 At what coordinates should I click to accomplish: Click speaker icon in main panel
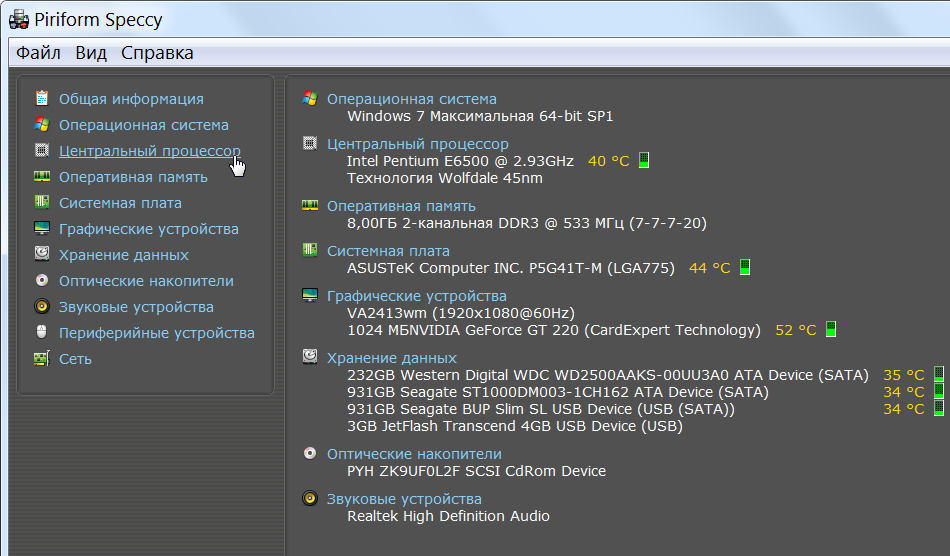click(x=310, y=498)
